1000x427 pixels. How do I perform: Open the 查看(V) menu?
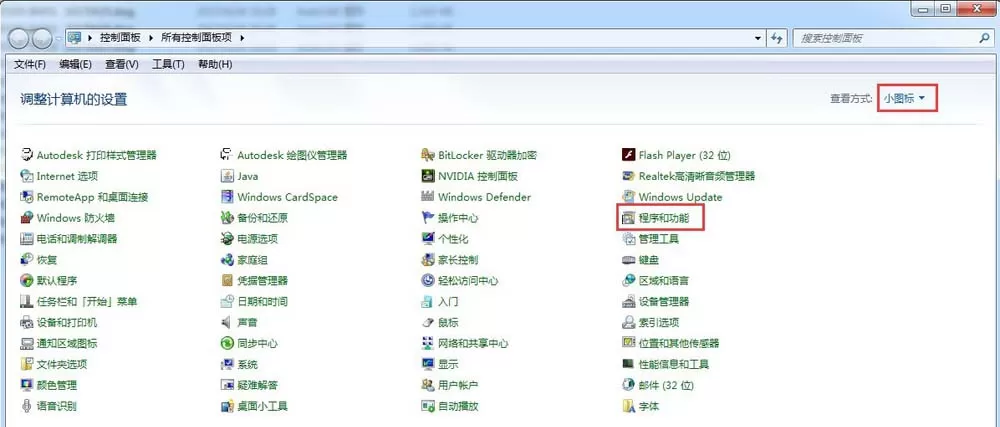[x=122, y=64]
